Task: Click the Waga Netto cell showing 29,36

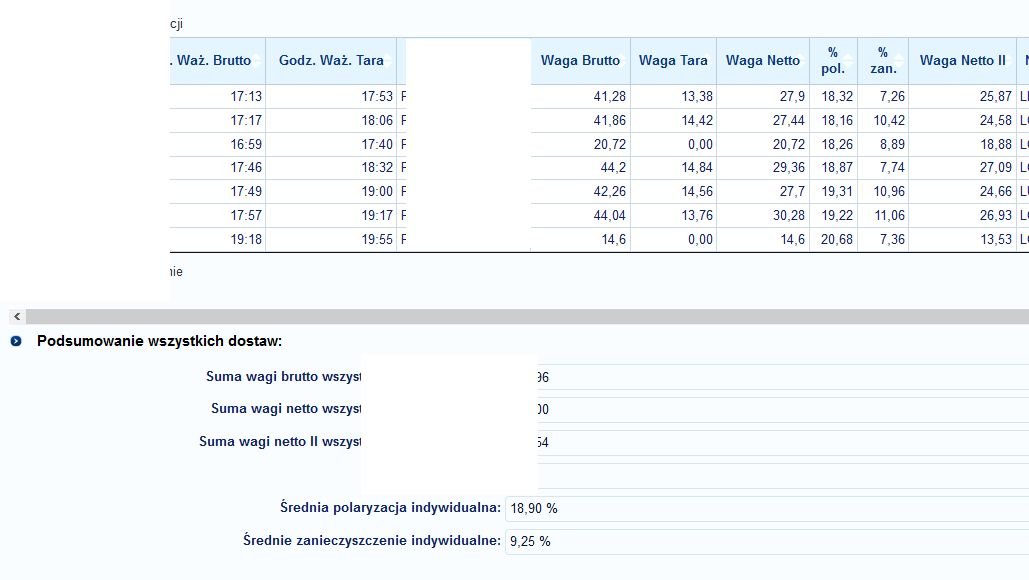Action: tap(763, 169)
